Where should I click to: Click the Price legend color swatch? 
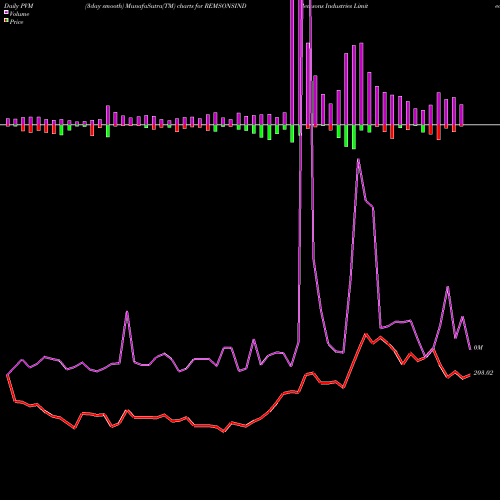tap(6, 21)
